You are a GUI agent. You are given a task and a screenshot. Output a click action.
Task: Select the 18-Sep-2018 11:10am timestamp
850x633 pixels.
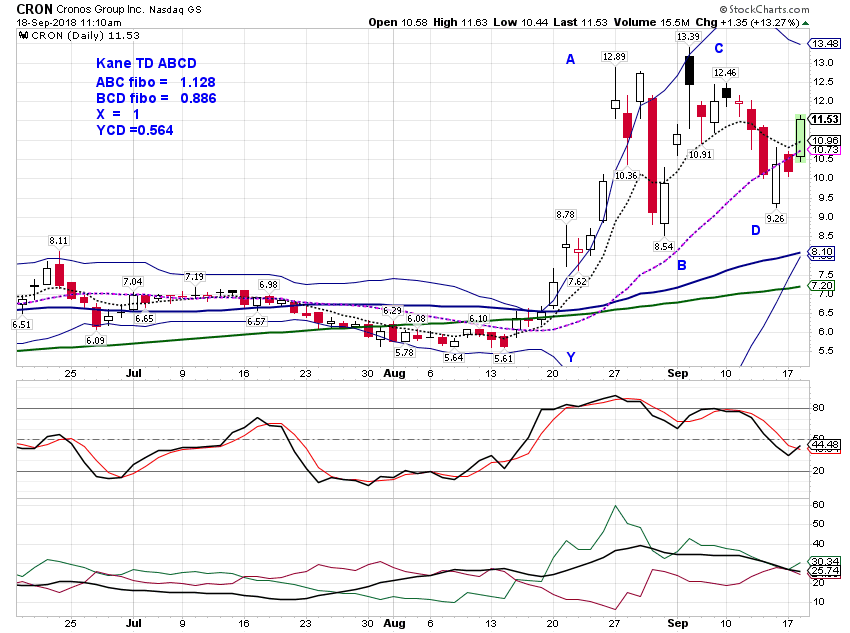69,23
